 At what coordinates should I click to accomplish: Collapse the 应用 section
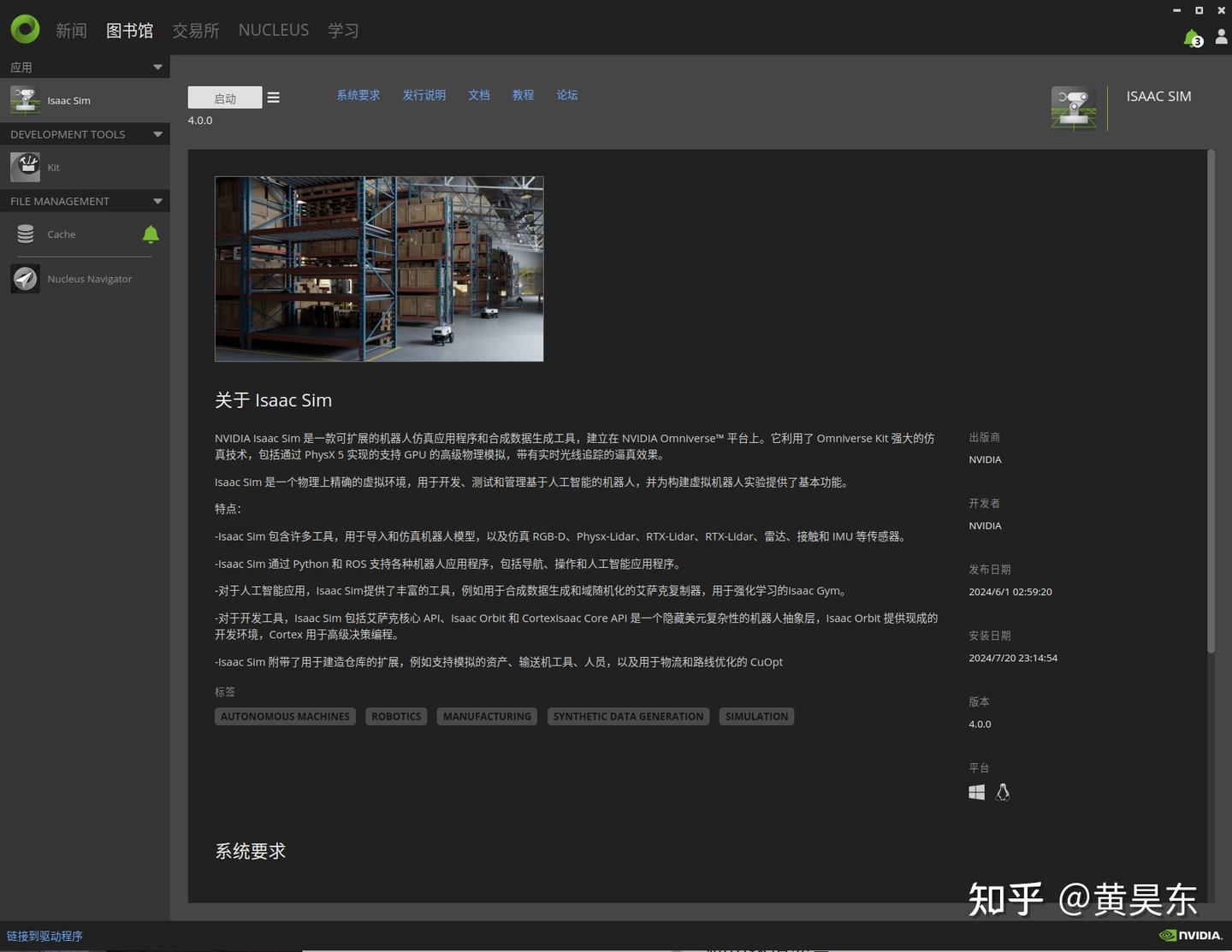point(157,66)
